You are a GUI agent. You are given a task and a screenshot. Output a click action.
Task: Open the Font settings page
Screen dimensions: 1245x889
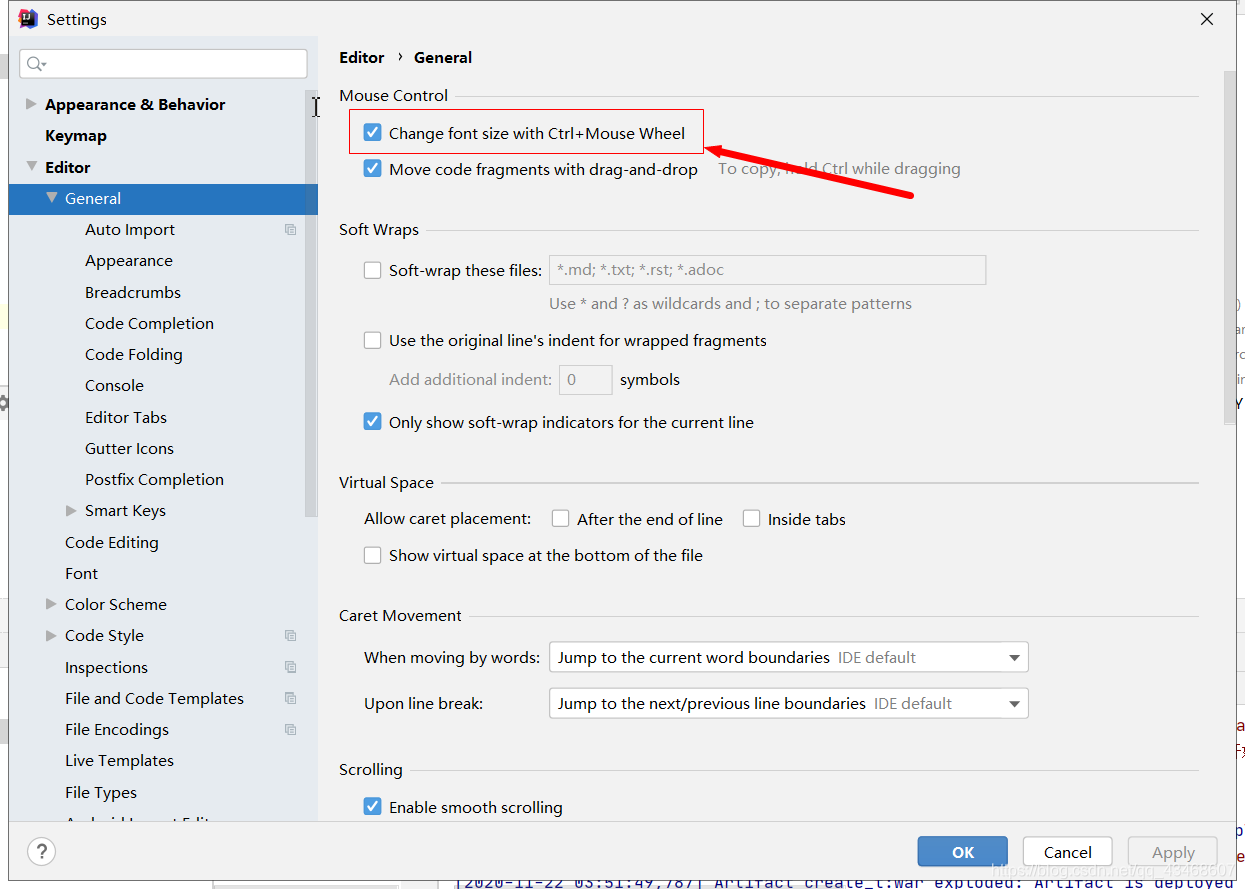point(82,573)
